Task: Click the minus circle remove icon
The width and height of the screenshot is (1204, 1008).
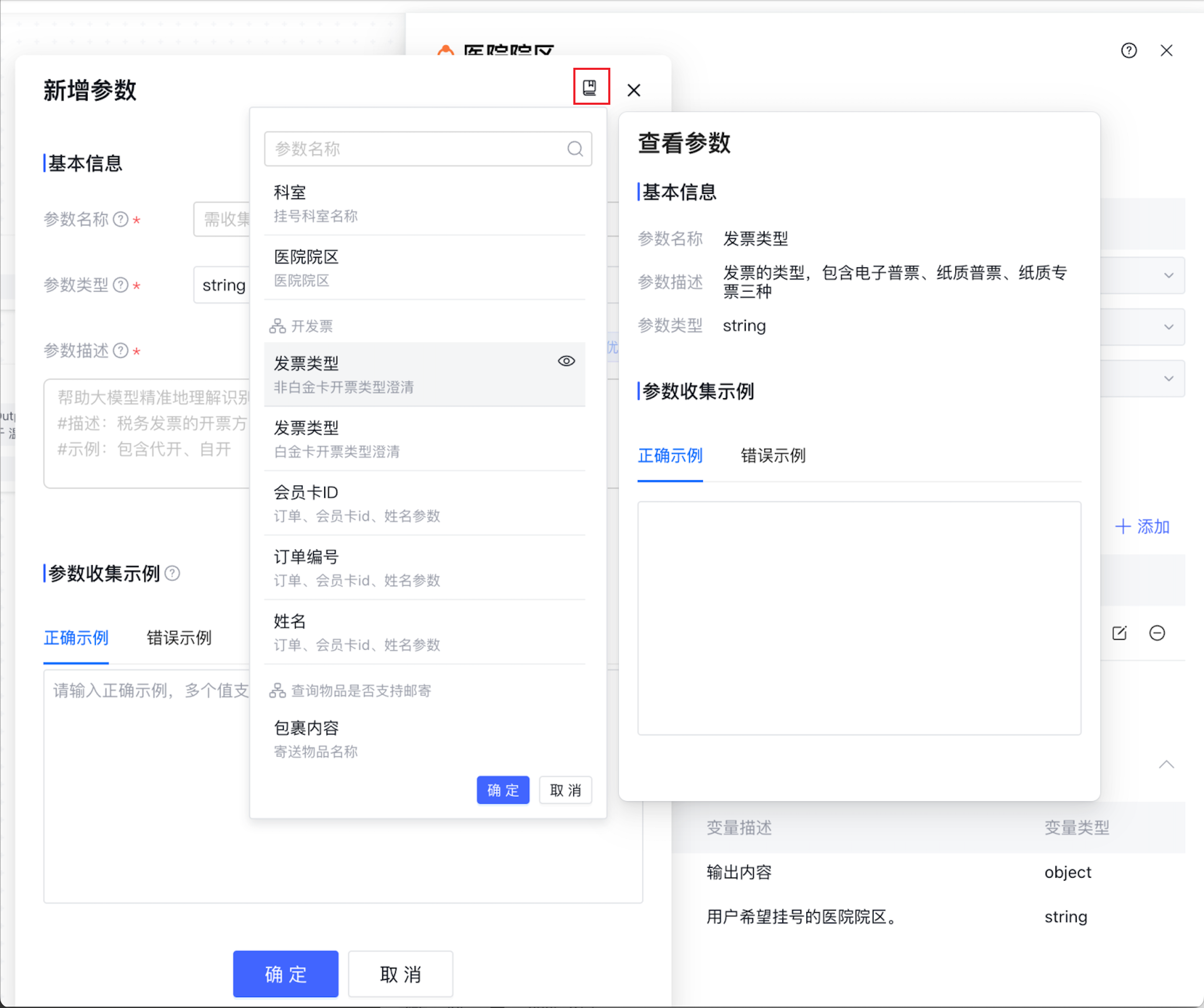Action: (x=1157, y=633)
